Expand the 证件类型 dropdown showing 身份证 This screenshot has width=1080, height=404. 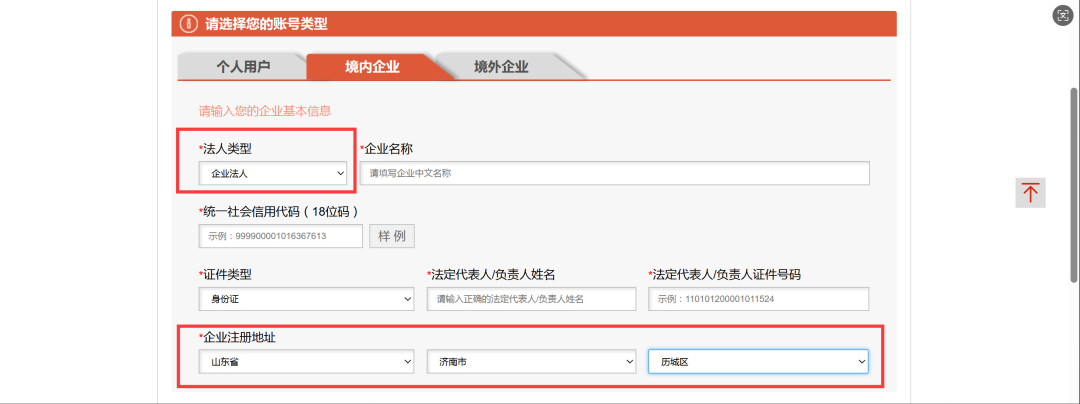pyautogui.click(x=306, y=299)
